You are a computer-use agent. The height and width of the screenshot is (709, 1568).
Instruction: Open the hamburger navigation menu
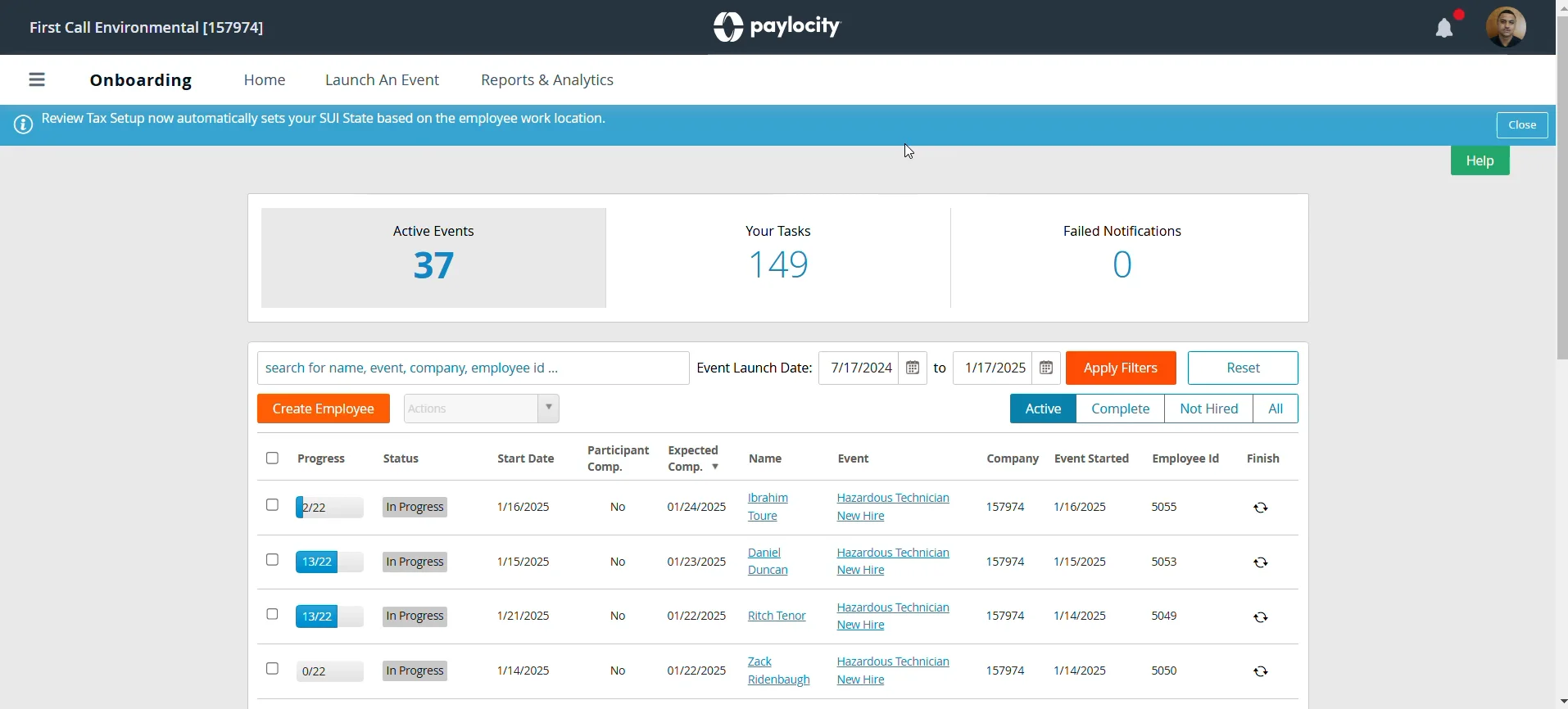tap(37, 79)
